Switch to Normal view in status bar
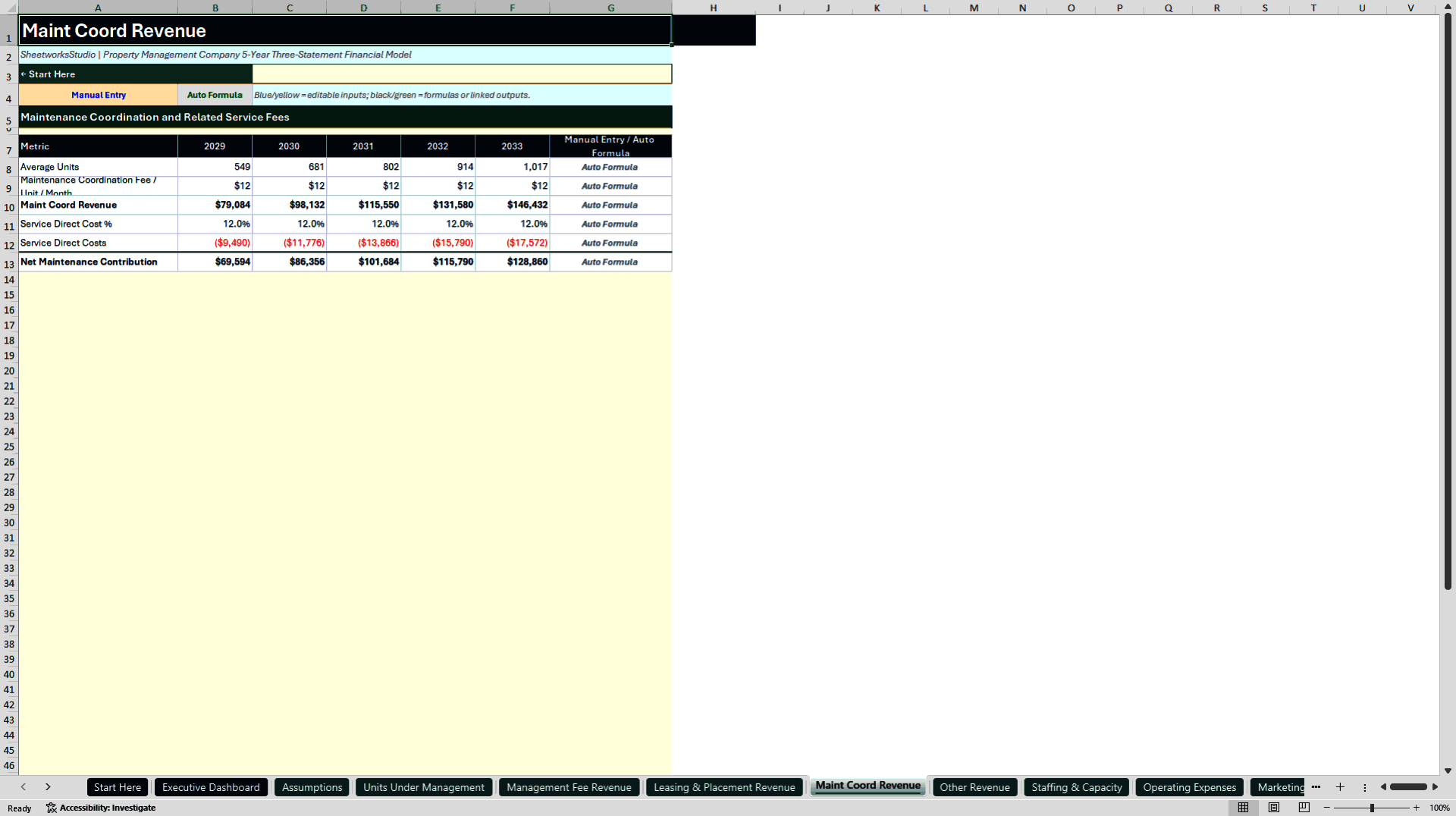 coord(1243,808)
